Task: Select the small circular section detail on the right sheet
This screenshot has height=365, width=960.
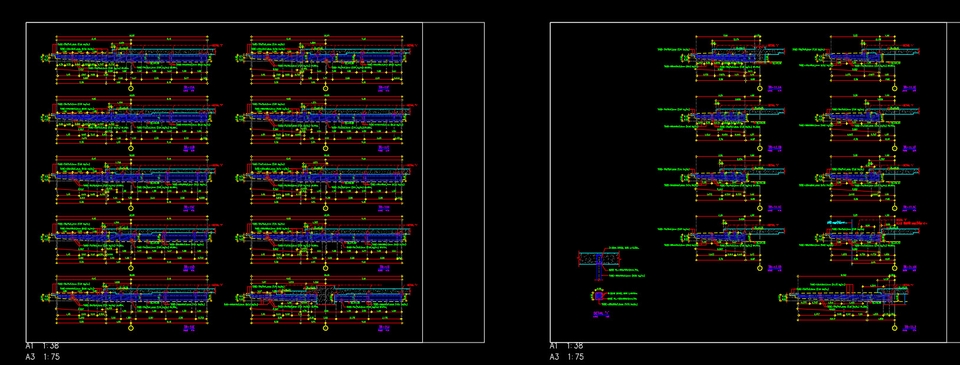Action: (x=598, y=296)
